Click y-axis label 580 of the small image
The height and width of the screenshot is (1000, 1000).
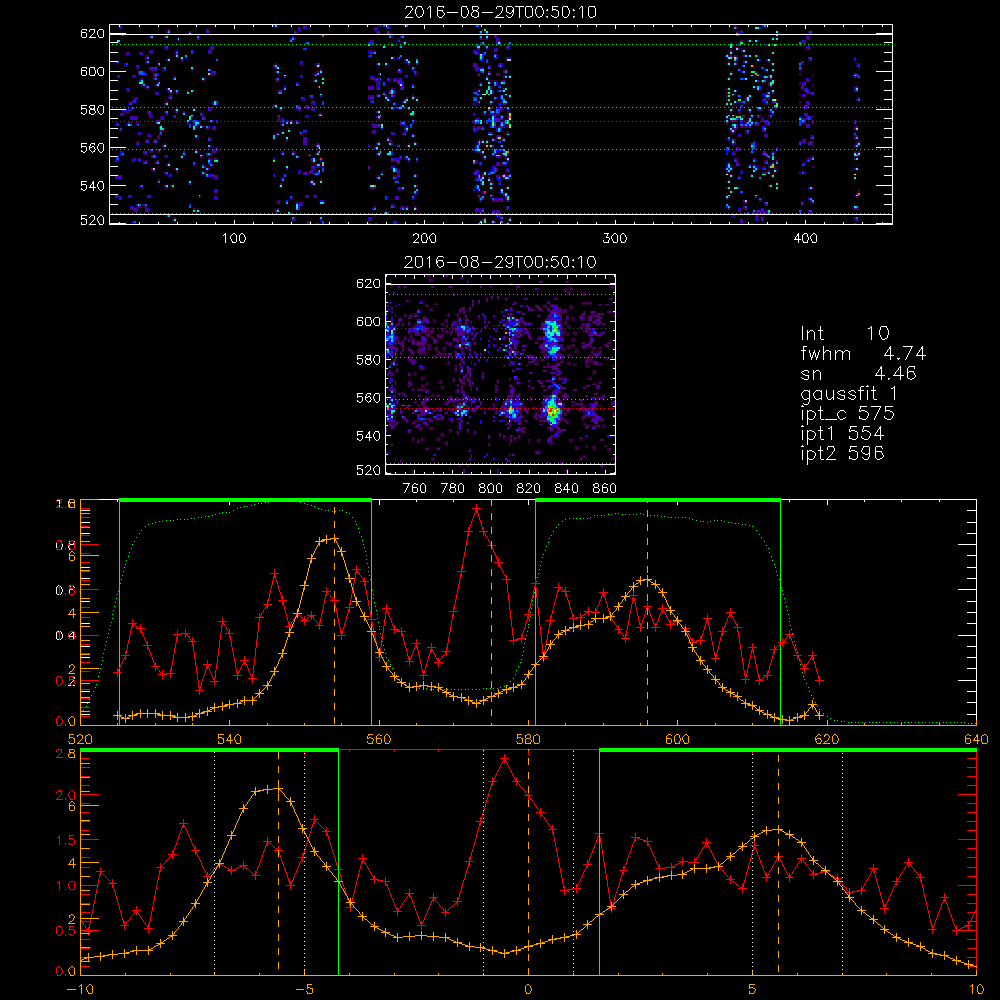tap(369, 360)
